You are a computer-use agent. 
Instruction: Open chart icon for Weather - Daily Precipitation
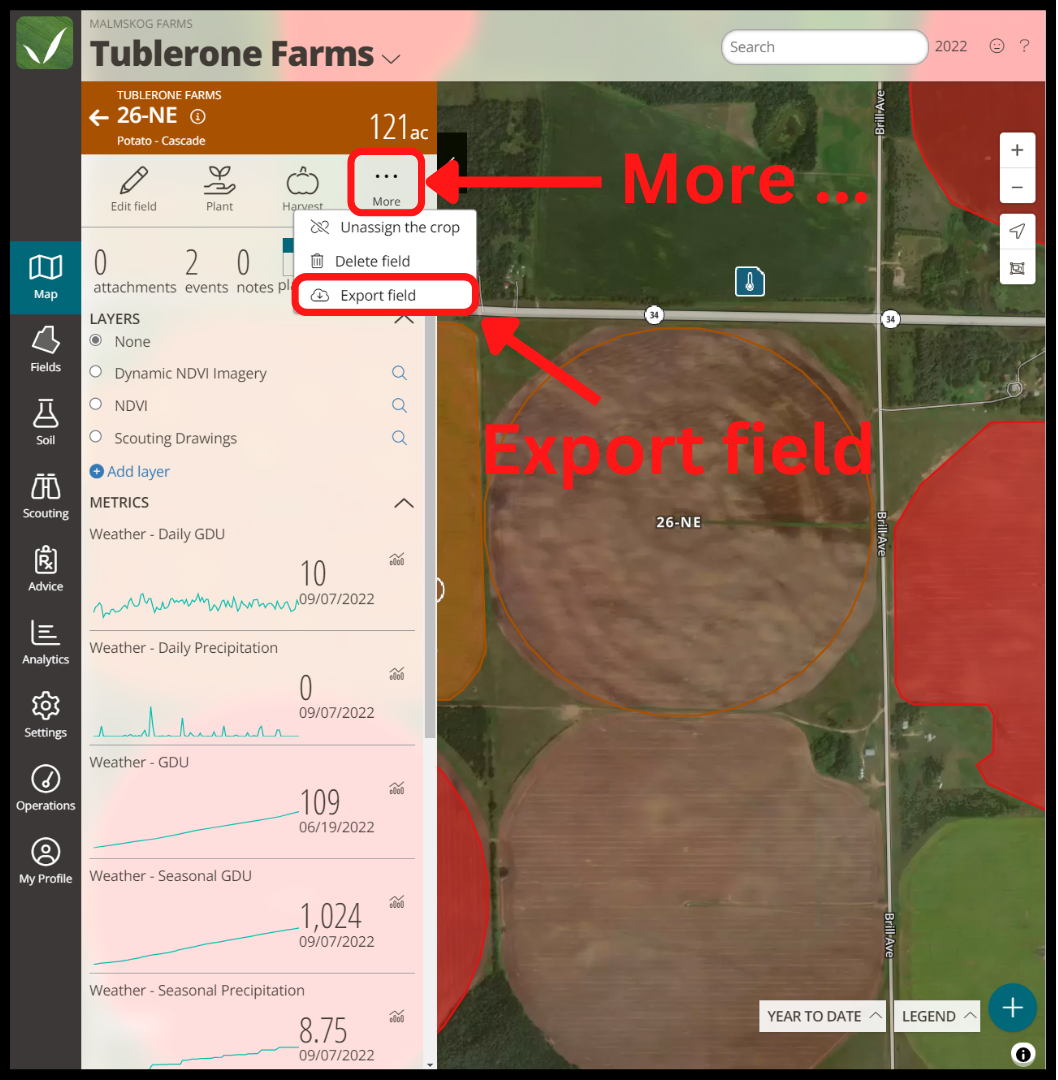click(397, 673)
